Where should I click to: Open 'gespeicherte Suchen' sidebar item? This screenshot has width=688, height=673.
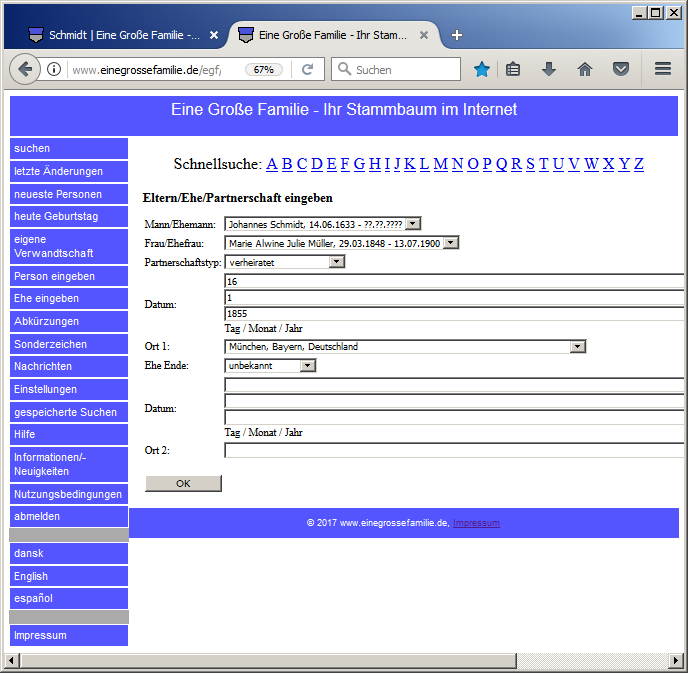click(x=69, y=412)
